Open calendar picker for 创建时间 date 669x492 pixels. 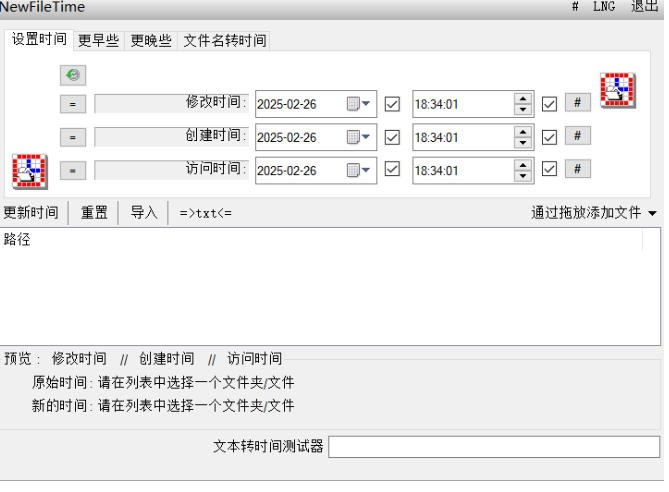358,137
